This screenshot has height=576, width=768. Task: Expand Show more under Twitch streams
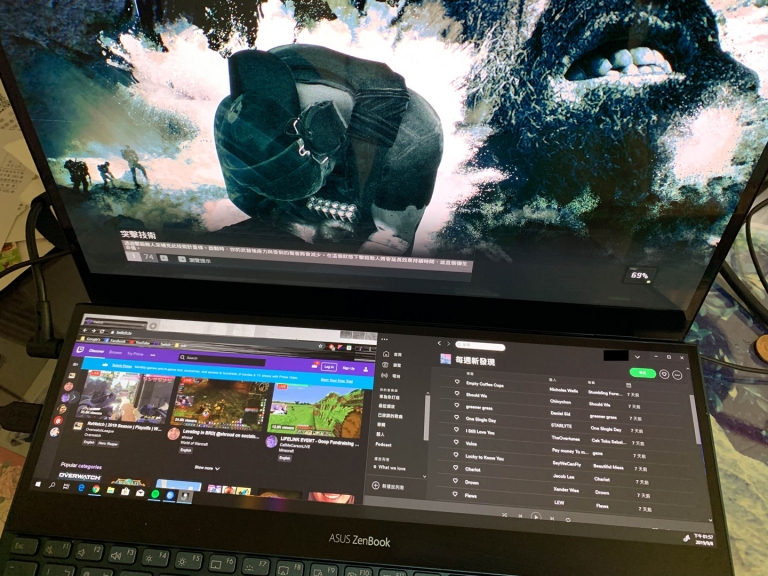(x=207, y=468)
